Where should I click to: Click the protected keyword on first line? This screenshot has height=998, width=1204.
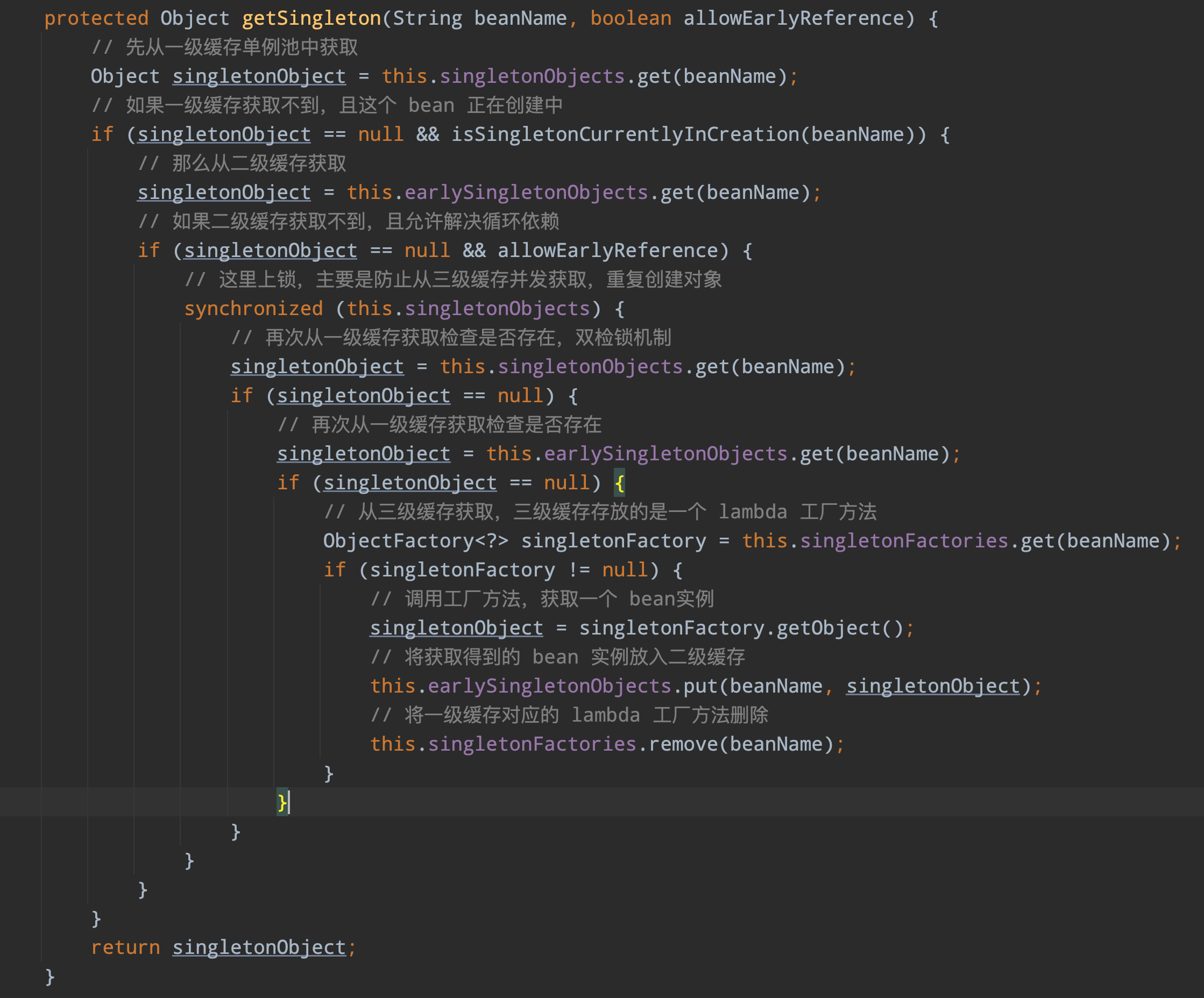(96, 18)
